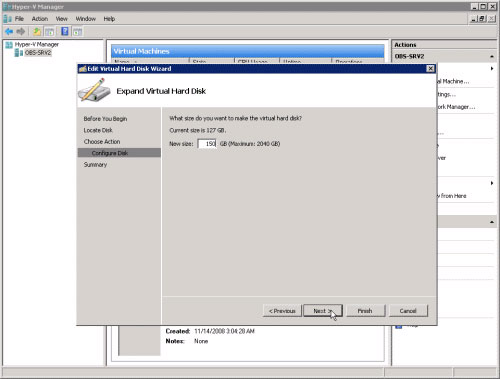Collapse the lower Actions pane section arrow
Viewport: 500px width, 379px height.
tap(492, 222)
